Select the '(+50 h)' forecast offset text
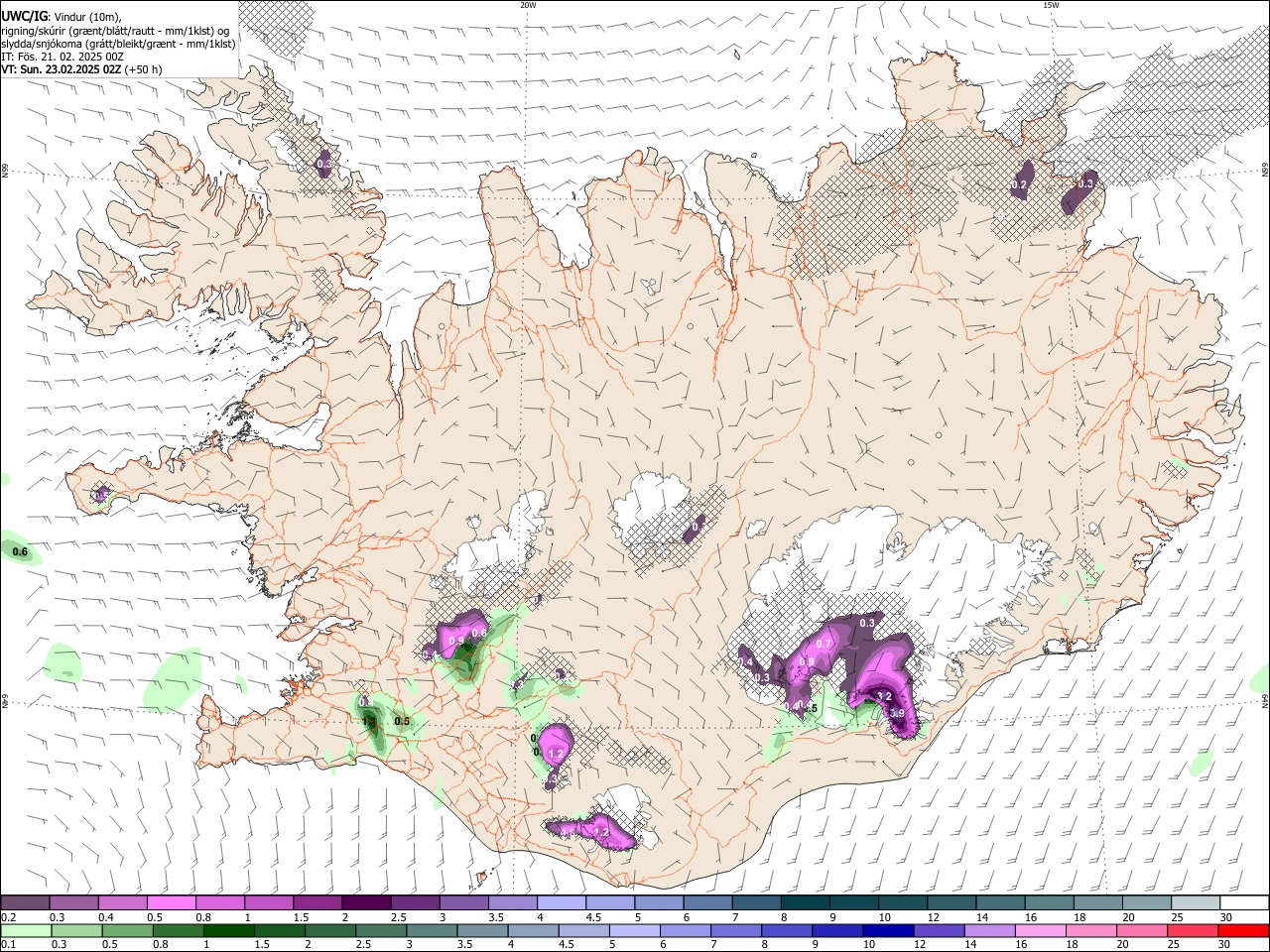The image size is (1270, 952). coord(144,69)
